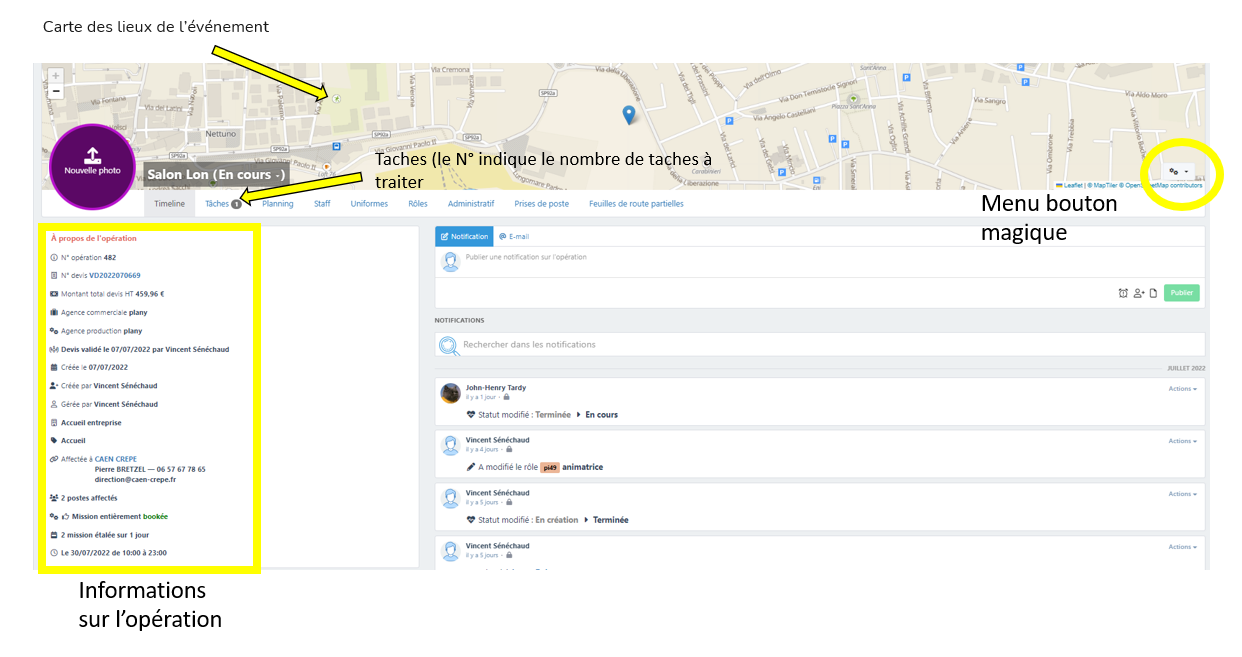This screenshot has height=657, width=1242.
Task: Click the add person icon beside Publier
Action: (x=1138, y=293)
